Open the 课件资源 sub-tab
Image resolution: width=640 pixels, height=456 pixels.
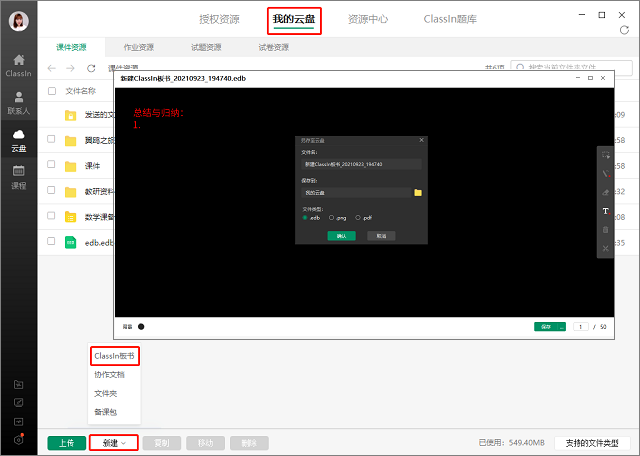click(71, 47)
